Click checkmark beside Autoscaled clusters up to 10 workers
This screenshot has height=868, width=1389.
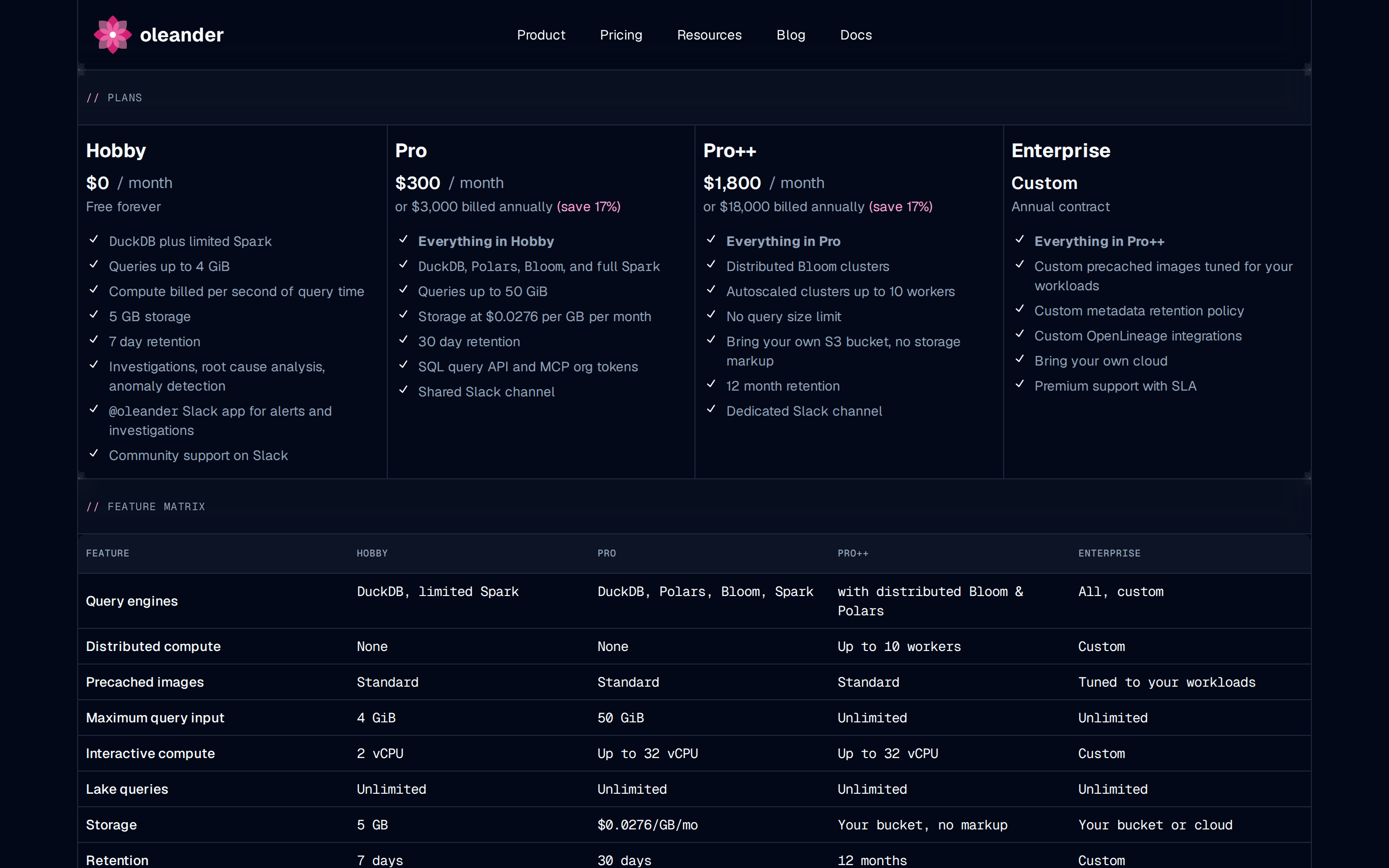[x=711, y=289]
